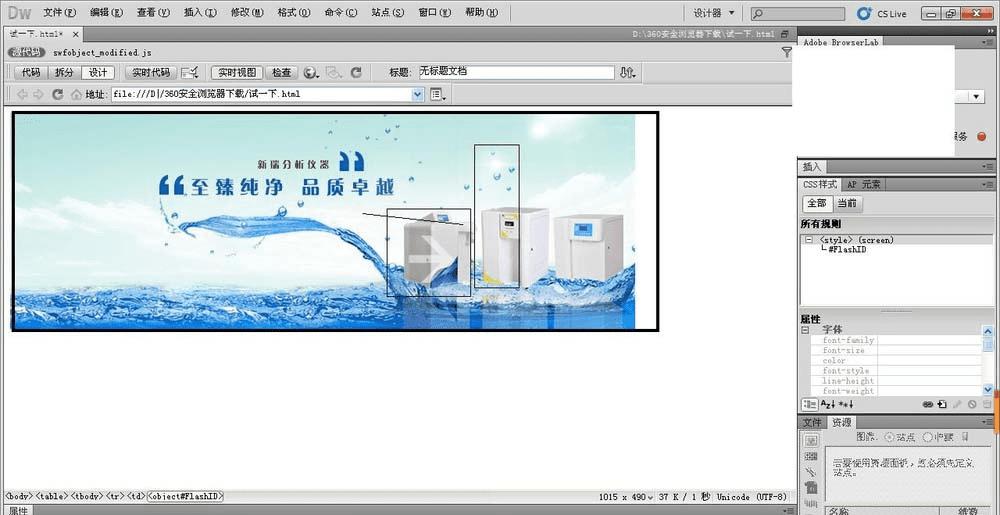1000x515 pixels.
Task: Restore down the document window icon
Action: pos(785,34)
